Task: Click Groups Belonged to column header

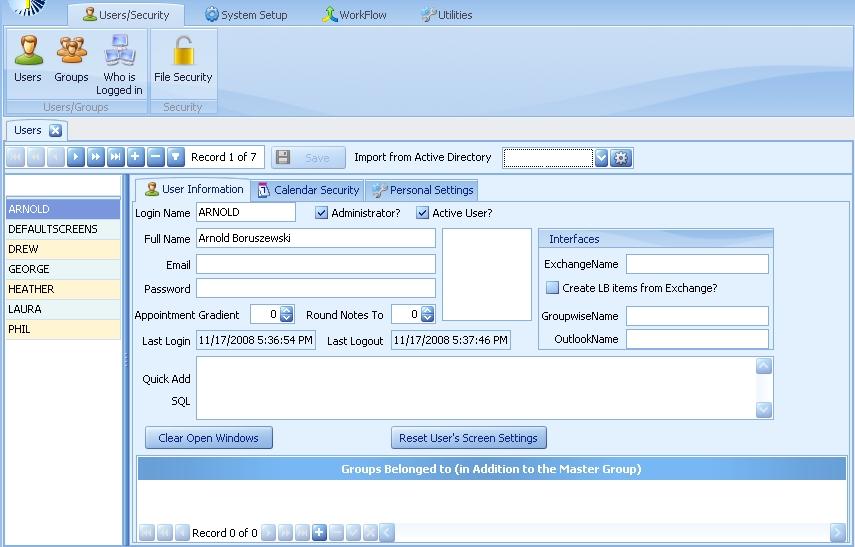Action: click(x=491, y=469)
